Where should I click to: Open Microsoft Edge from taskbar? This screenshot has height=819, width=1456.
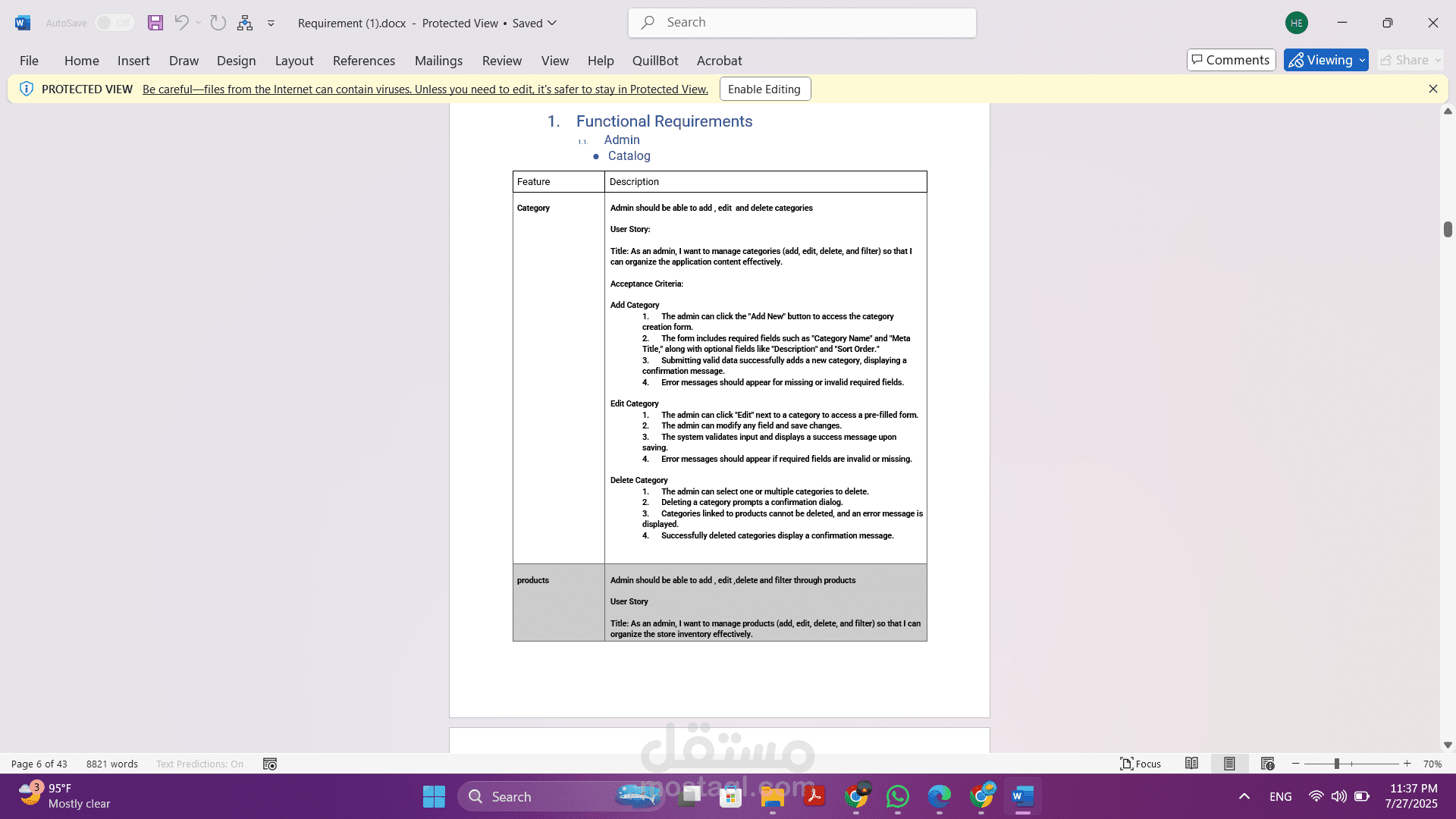940,797
